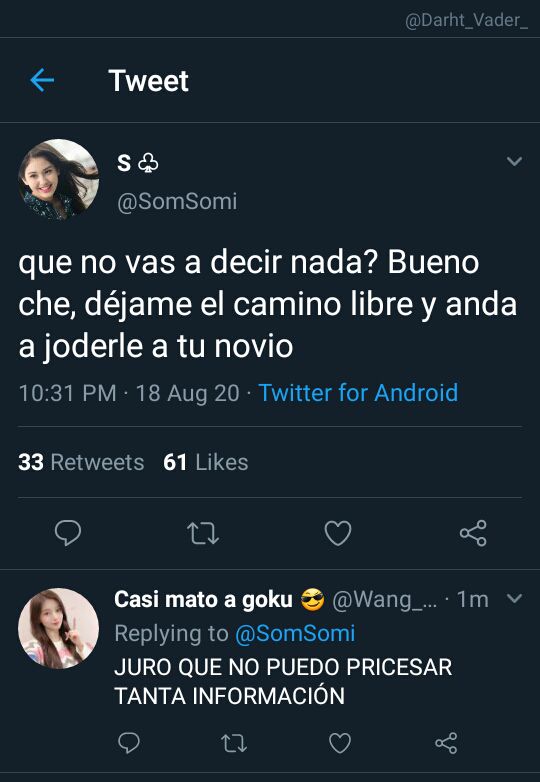Image resolution: width=540 pixels, height=782 pixels.
Task: Go back using the blue arrow
Action: 42,80
